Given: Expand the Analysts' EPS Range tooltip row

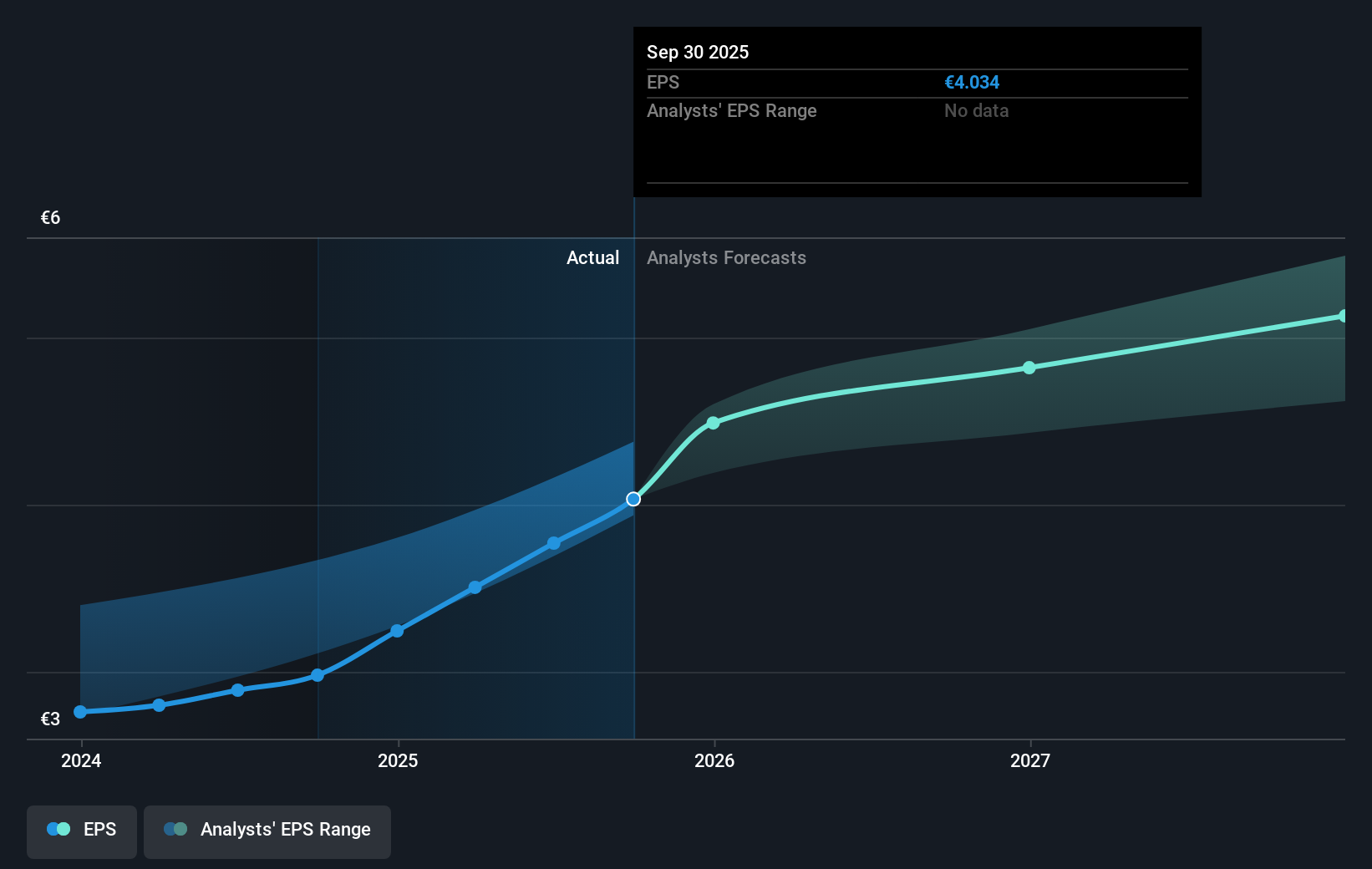Looking at the screenshot, I should 732,110.
